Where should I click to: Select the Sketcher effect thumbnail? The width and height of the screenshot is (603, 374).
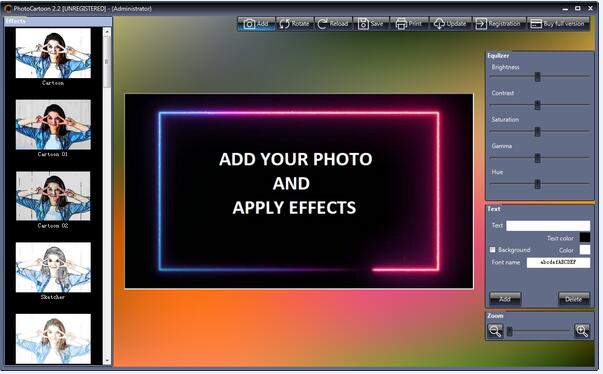tap(53, 267)
